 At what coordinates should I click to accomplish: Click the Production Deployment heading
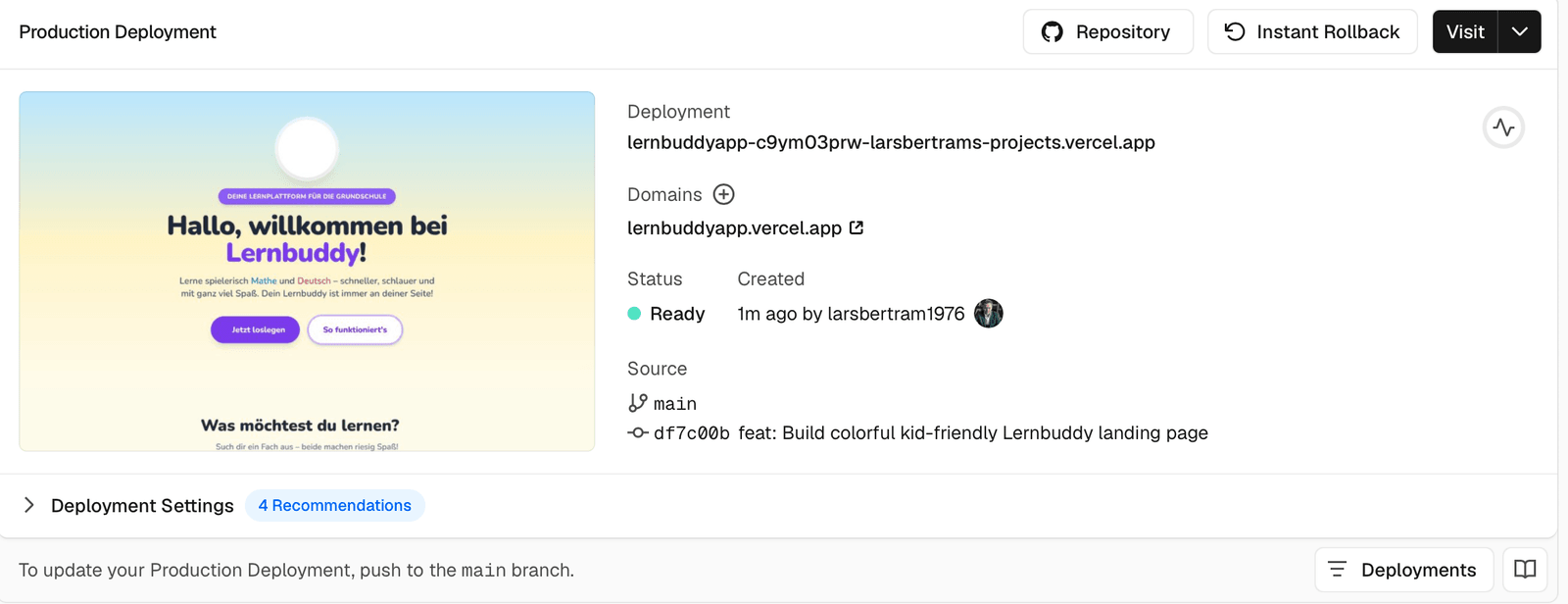point(118,32)
